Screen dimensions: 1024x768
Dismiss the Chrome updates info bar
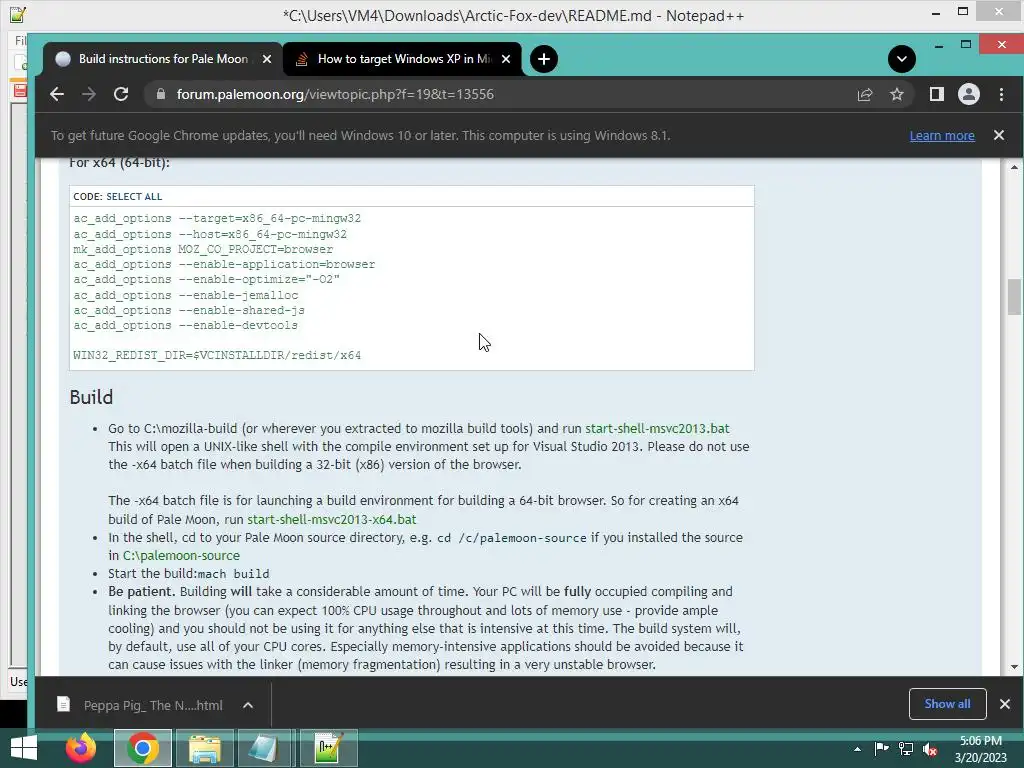click(x=999, y=135)
